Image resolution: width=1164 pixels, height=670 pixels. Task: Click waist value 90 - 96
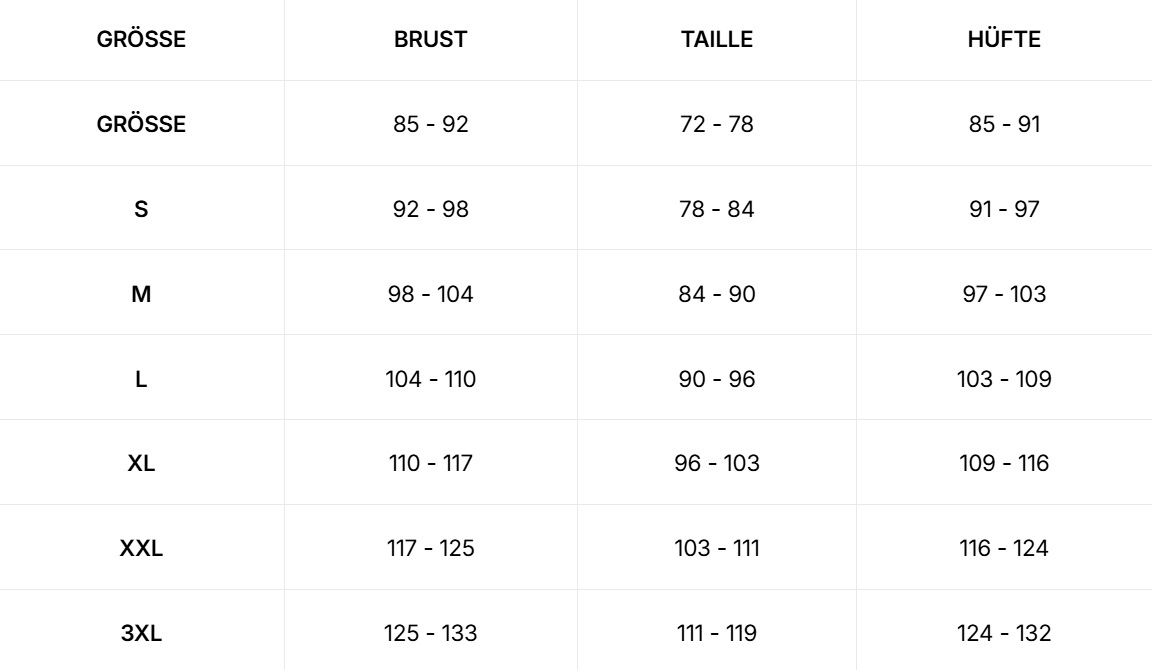pyautogui.click(x=716, y=380)
